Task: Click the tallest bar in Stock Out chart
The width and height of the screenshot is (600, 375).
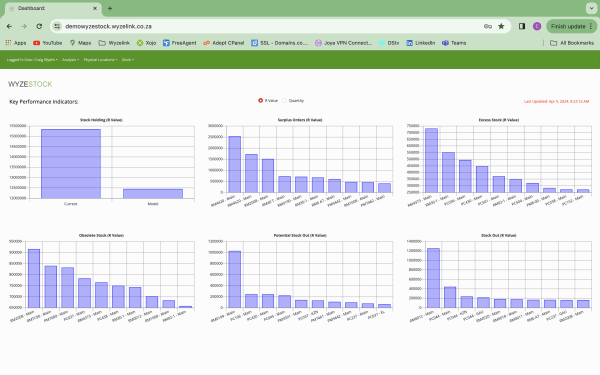Action: pyautogui.click(x=433, y=278)
